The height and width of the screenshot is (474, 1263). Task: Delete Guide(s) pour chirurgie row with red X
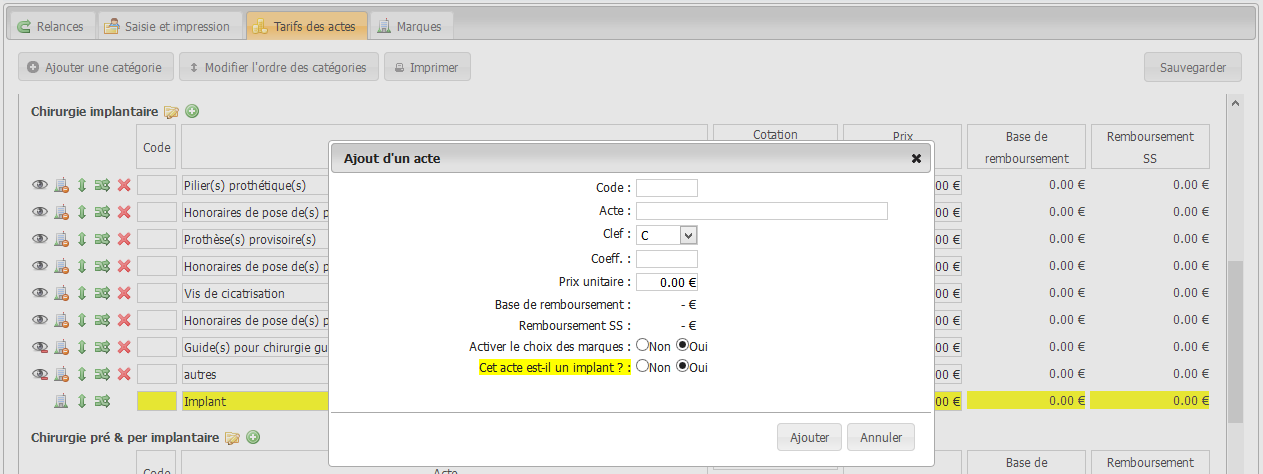pyautogui.click(x=124, y=347)
